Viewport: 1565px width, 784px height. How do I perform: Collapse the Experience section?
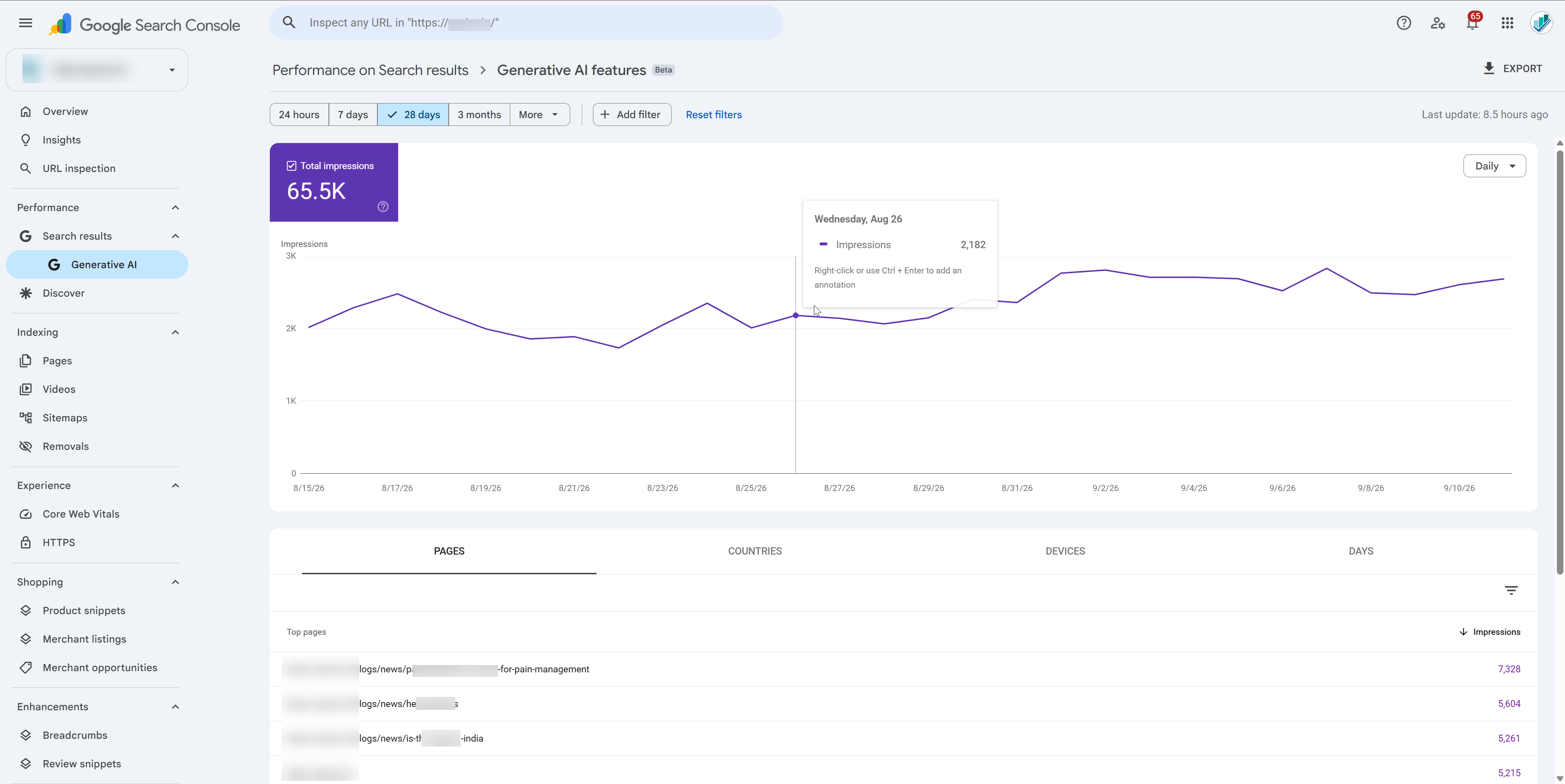(x=175, y=486)
